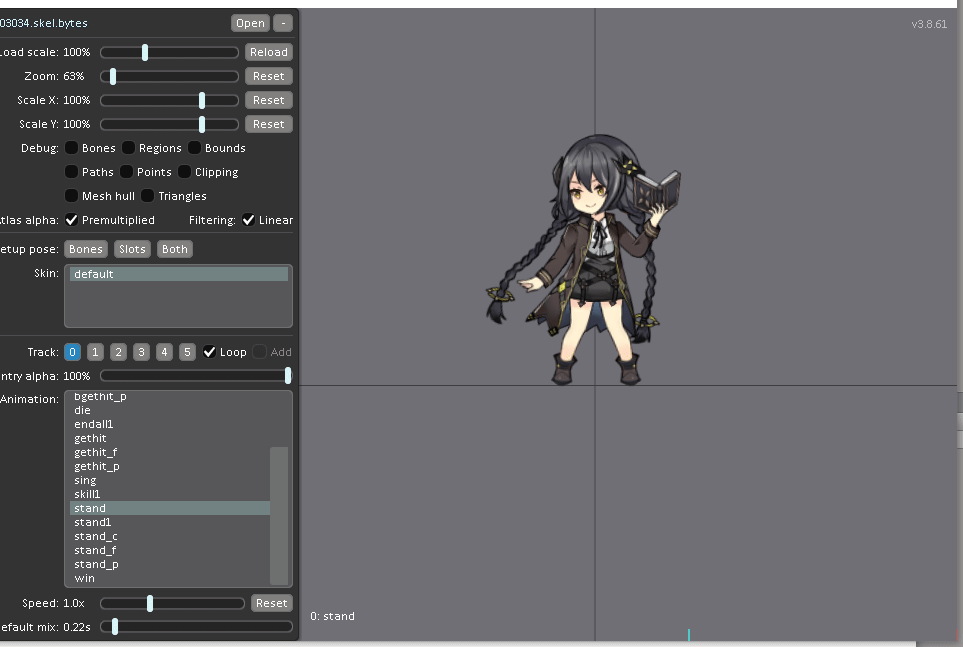Disable the Loop checkbox
This screenshot has height=647, width=963.
click(x=209, y=352)
